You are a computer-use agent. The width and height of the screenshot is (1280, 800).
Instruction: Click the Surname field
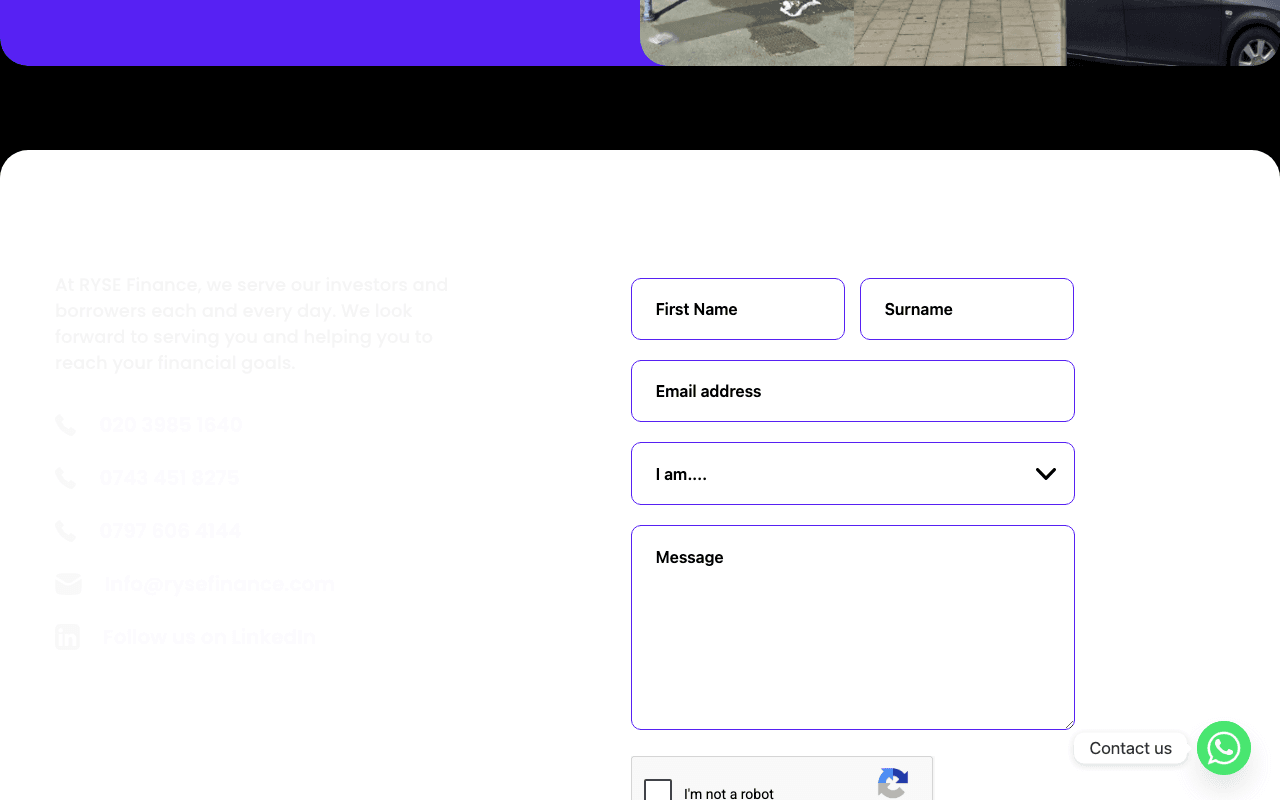[x=966, y=309]
